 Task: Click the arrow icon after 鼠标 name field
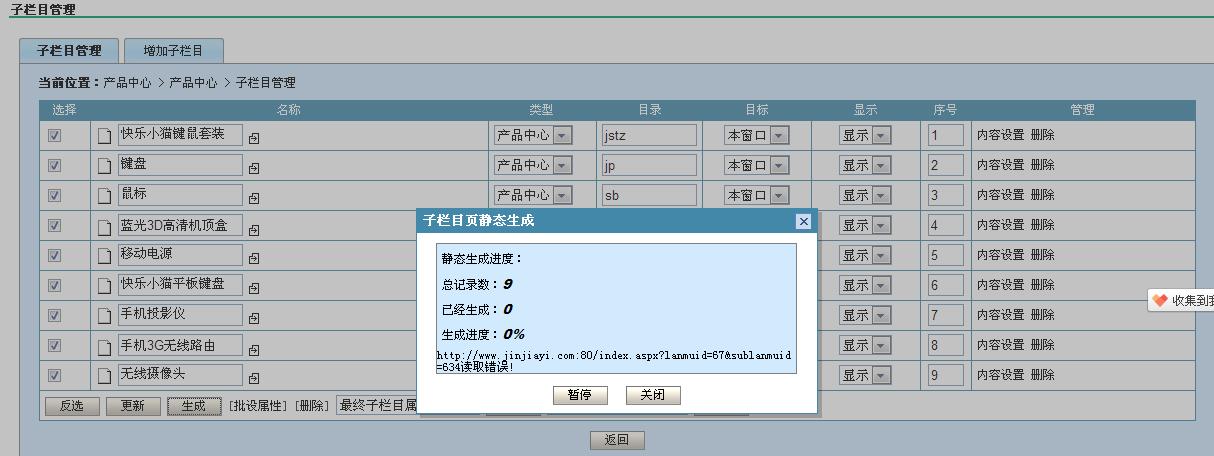[x=254, y=199]
